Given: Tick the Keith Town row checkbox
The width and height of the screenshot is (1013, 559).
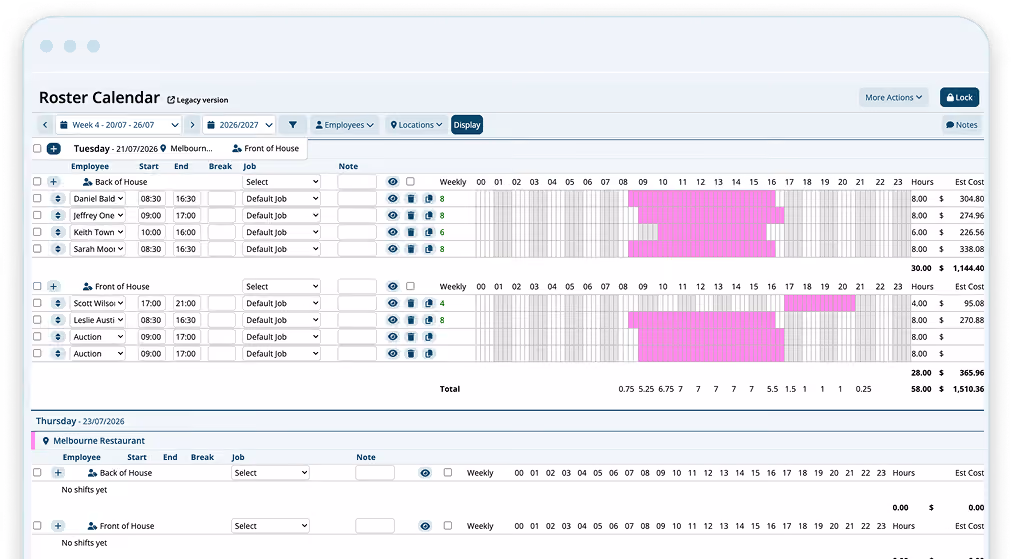Looking at the screenshot, I should tap(37, 232).
